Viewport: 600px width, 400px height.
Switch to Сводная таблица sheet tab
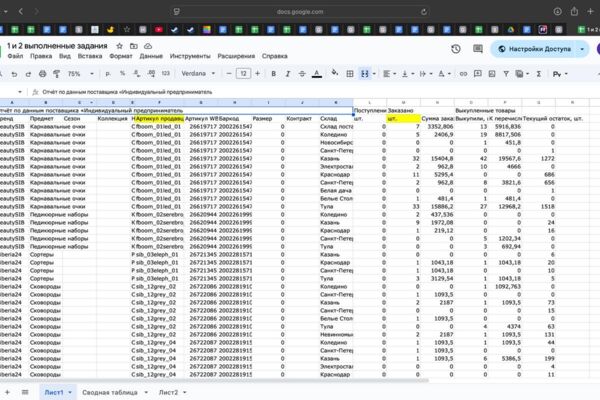pyautogui.click(x=110, y=392)
